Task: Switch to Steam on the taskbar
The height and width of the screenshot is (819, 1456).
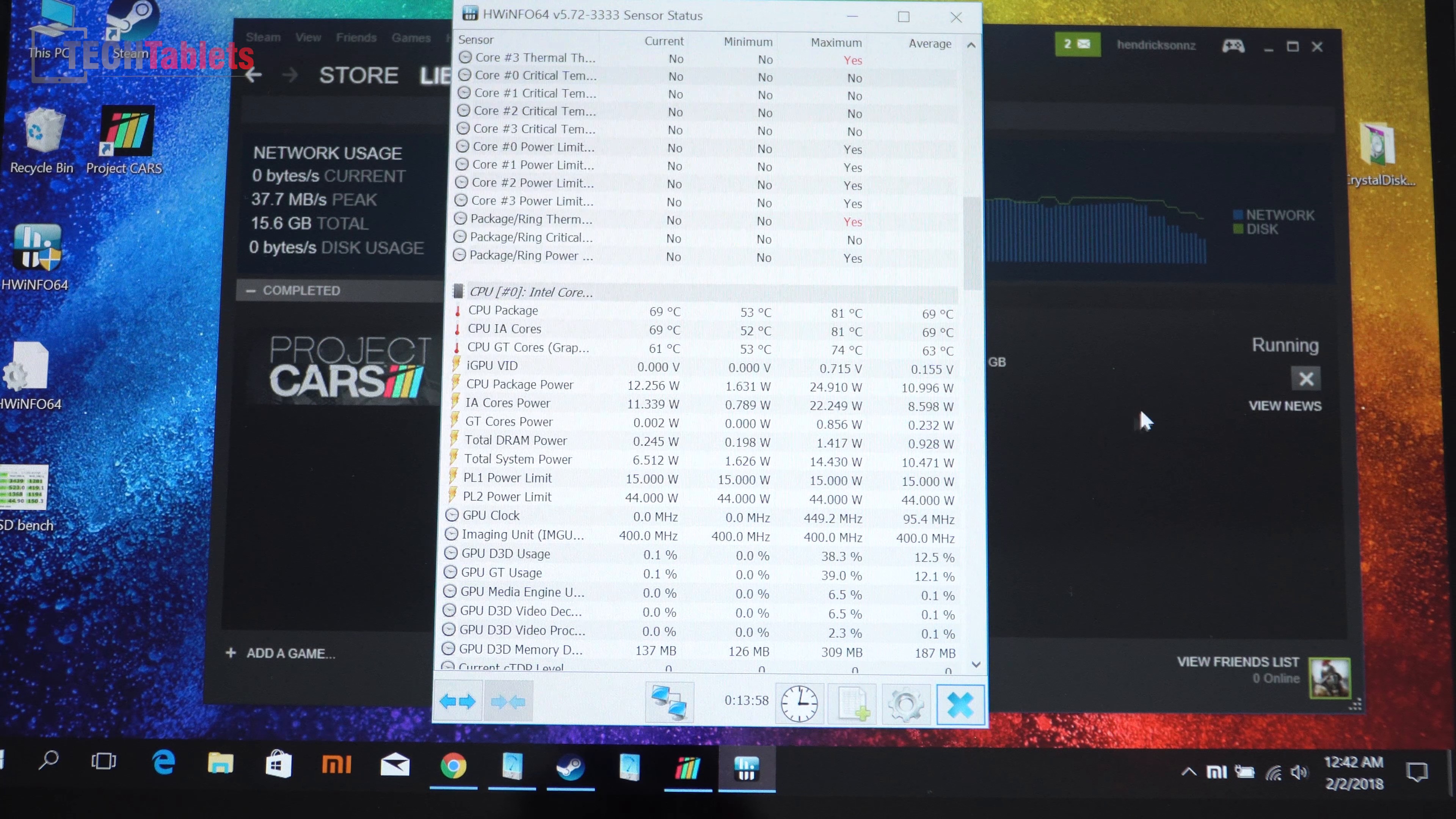Action: [x=570, y=767]
